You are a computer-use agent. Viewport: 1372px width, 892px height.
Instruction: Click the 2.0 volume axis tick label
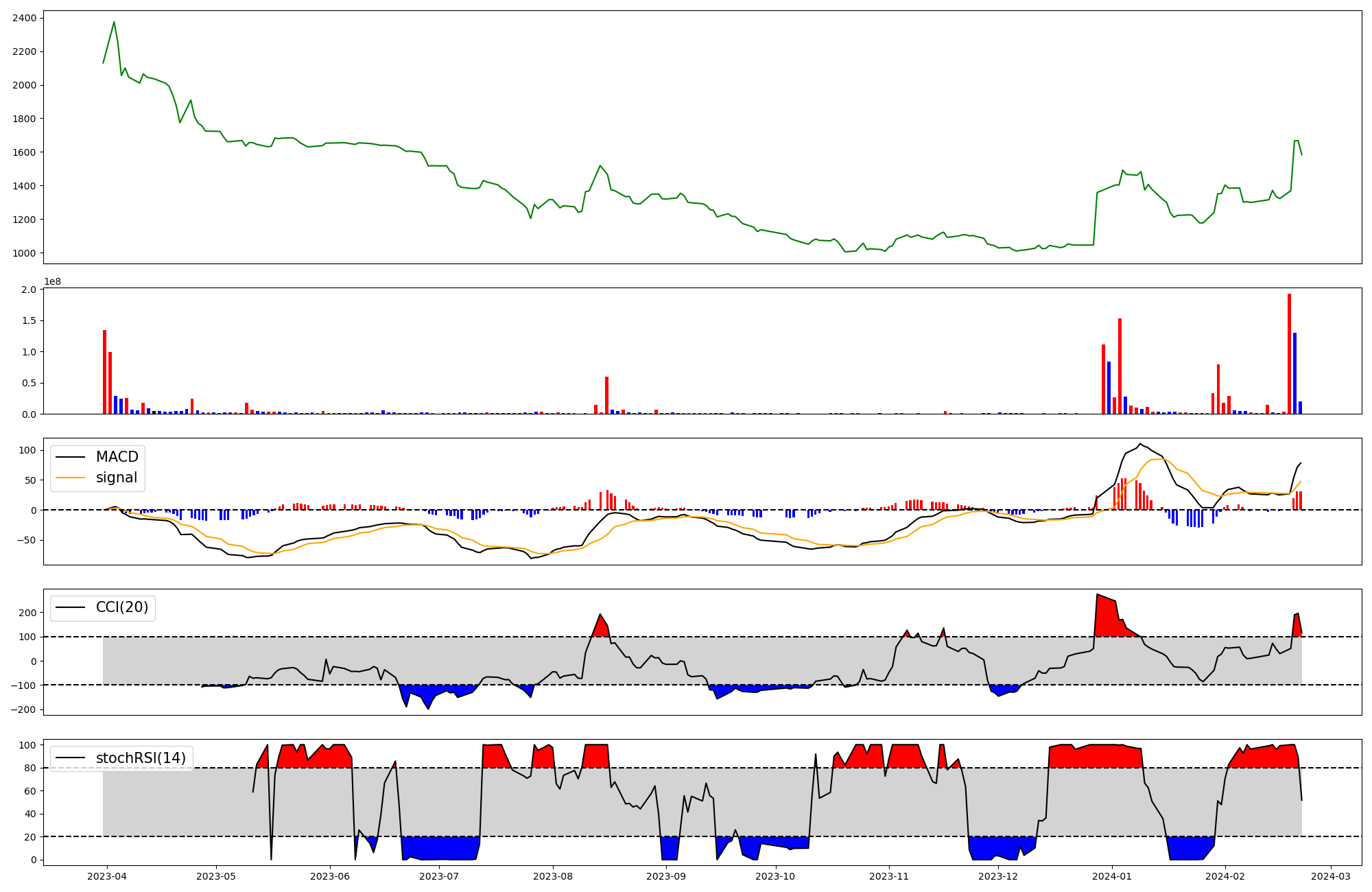[x=29, y=290]
